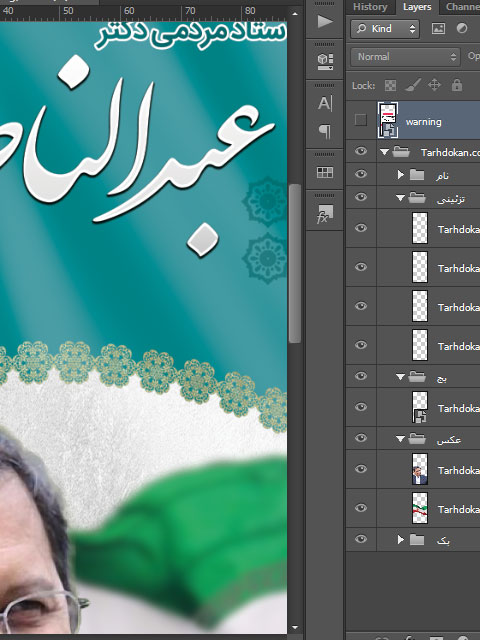Open the Normal blend mode dropdown
The width and height of the screenshot is (480, 640).
pyautogui.click(x=405, y=57)
